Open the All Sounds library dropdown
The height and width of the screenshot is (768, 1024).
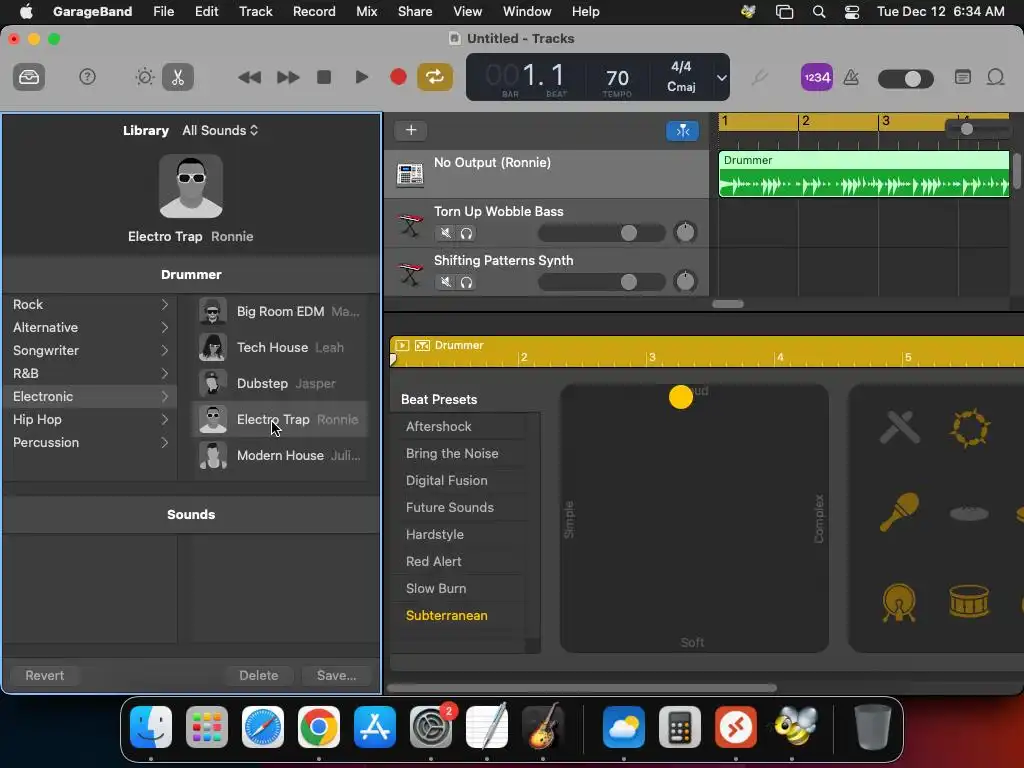tap(220, 131)
